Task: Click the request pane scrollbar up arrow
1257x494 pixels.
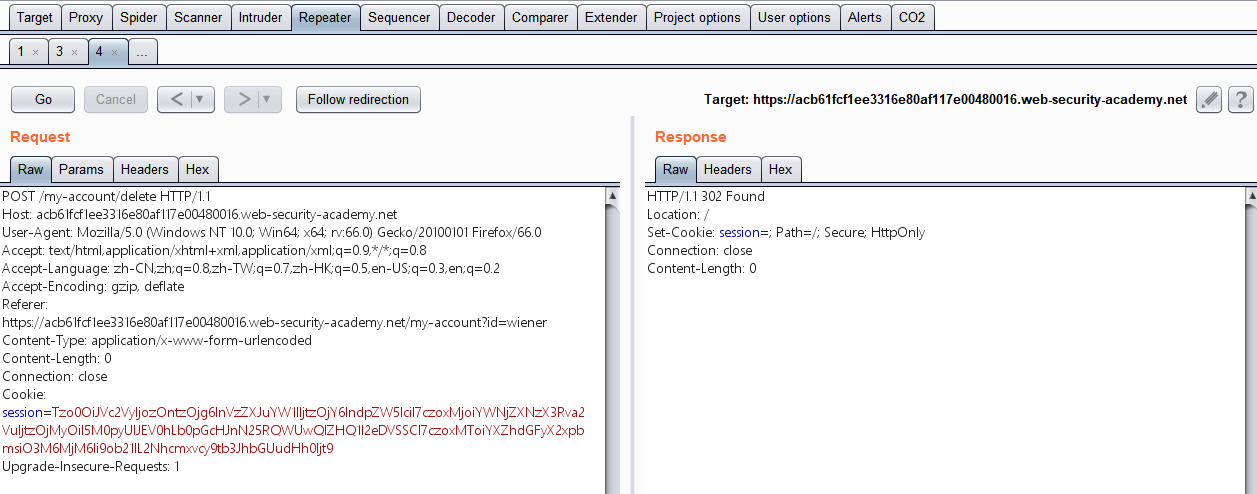Action: (x=612, y=196)
